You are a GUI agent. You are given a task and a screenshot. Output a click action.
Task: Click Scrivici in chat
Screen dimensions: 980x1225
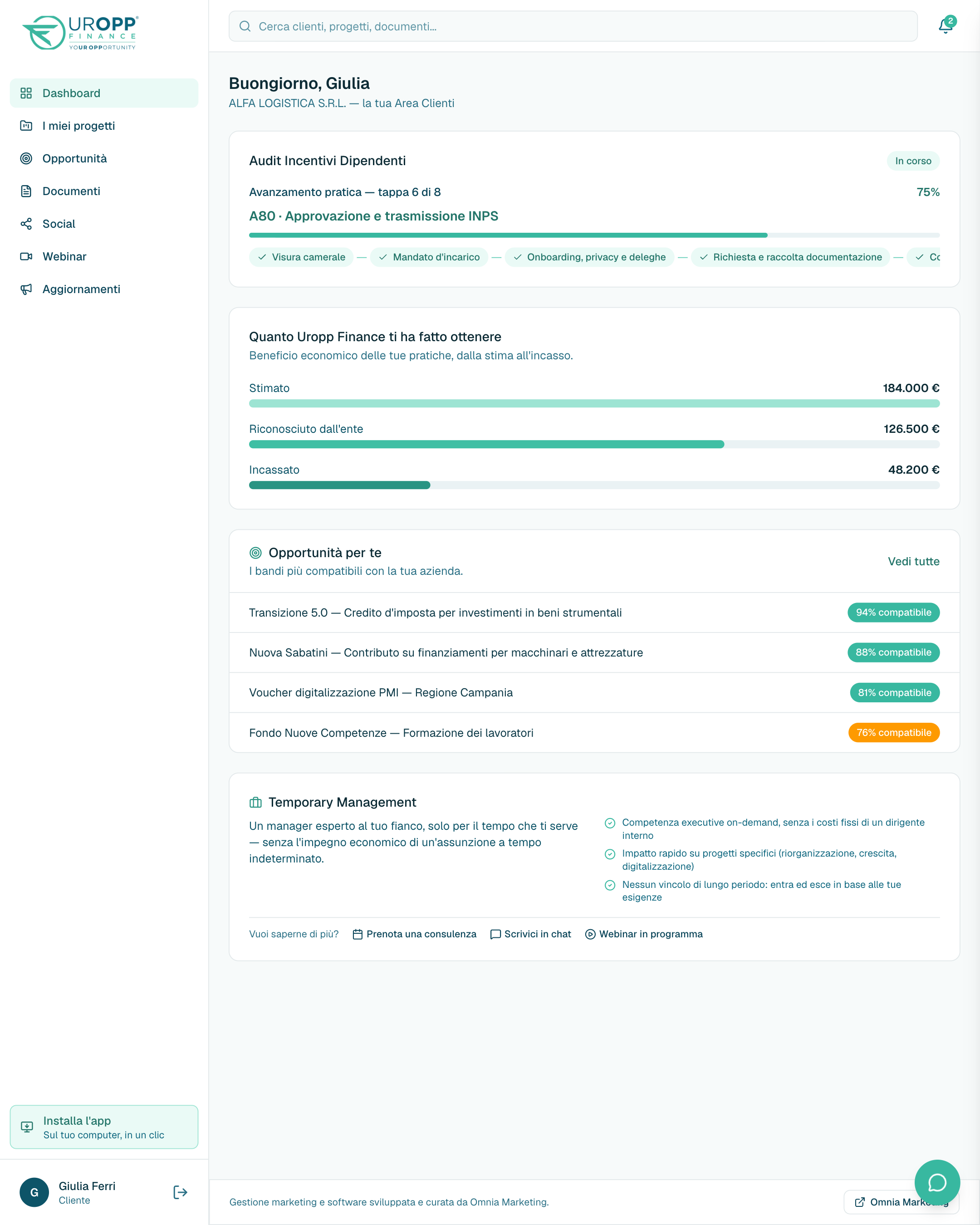point(530,934)
